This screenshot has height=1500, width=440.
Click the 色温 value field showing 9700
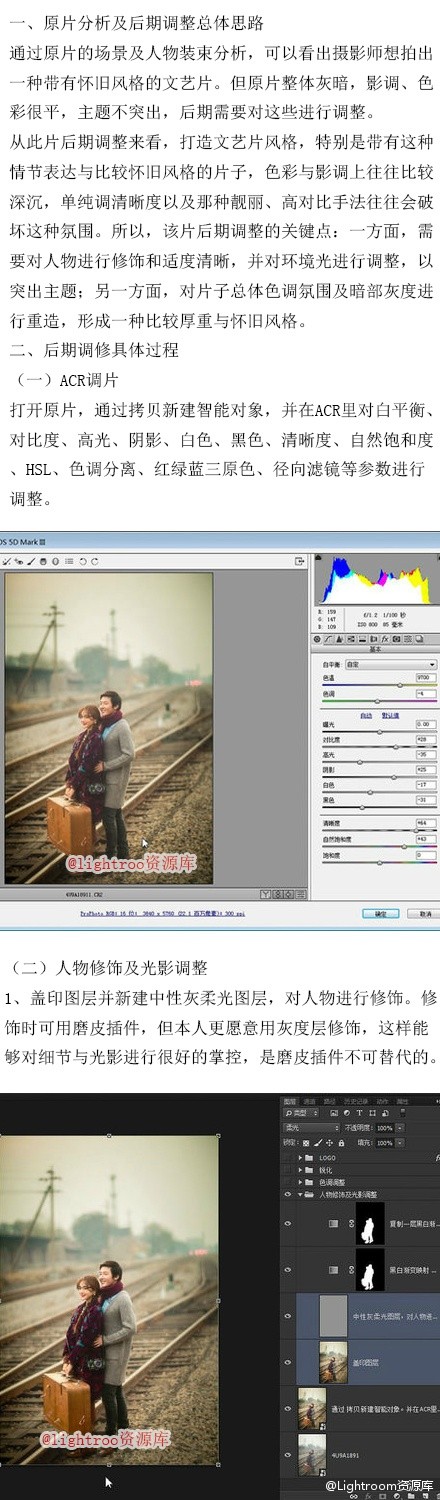(x=426, y=677)
